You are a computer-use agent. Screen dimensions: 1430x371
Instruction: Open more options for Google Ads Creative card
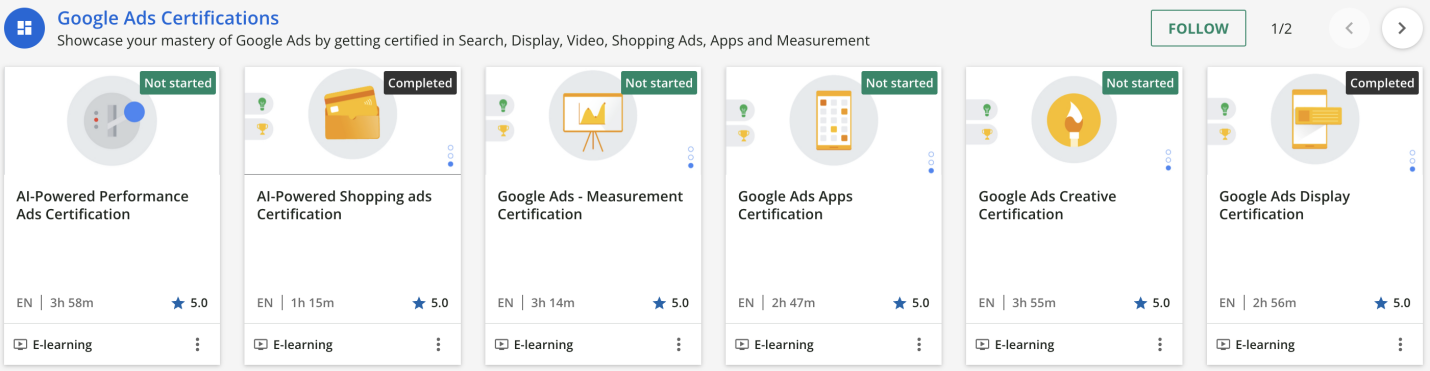pos(1160,344)
